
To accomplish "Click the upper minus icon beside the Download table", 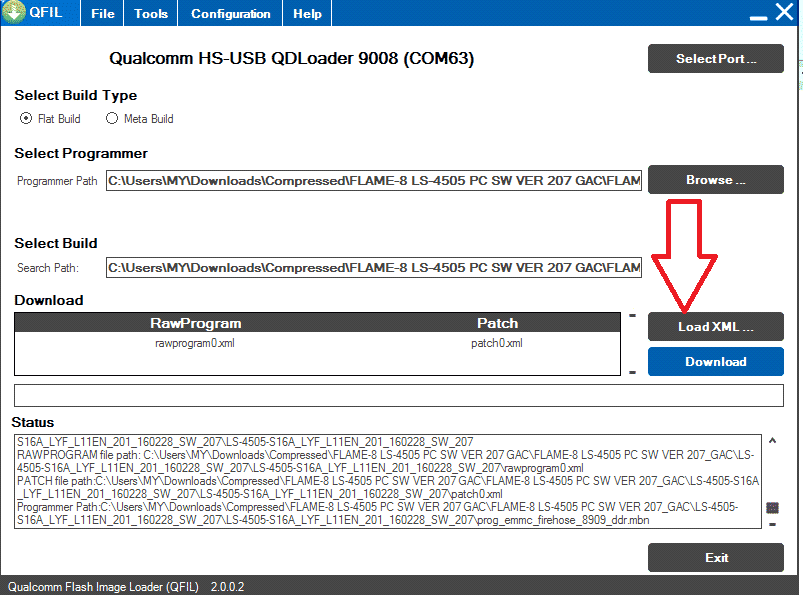I will tap(632, 315).
